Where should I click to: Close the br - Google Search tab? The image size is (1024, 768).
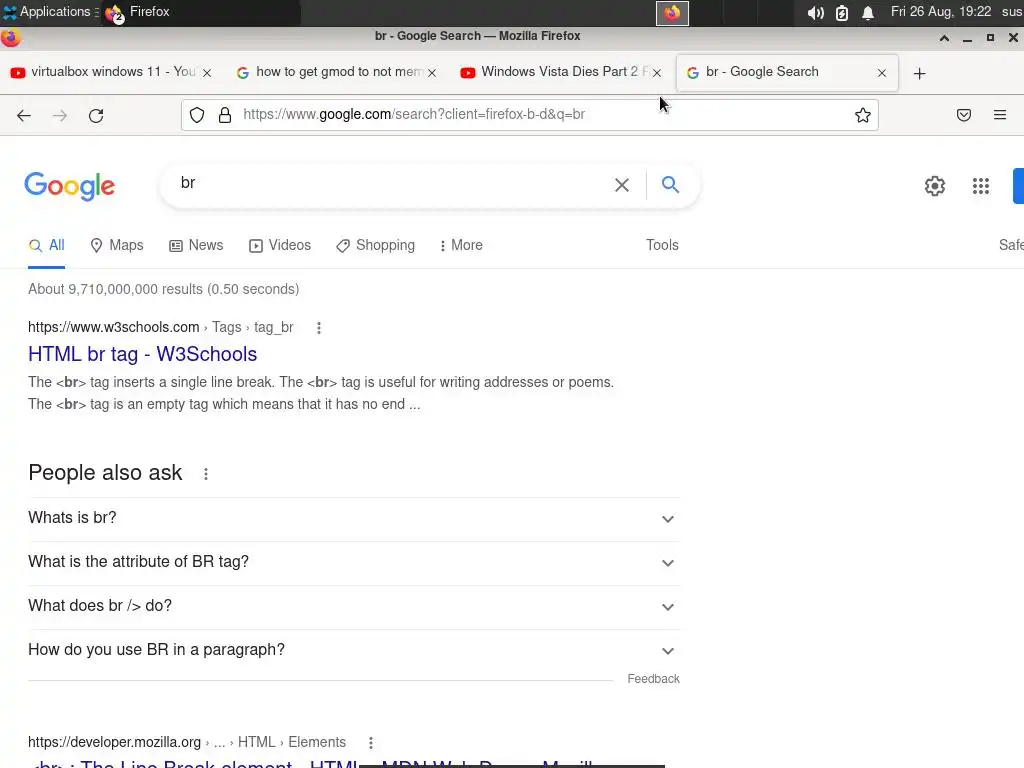click(882, 73)
